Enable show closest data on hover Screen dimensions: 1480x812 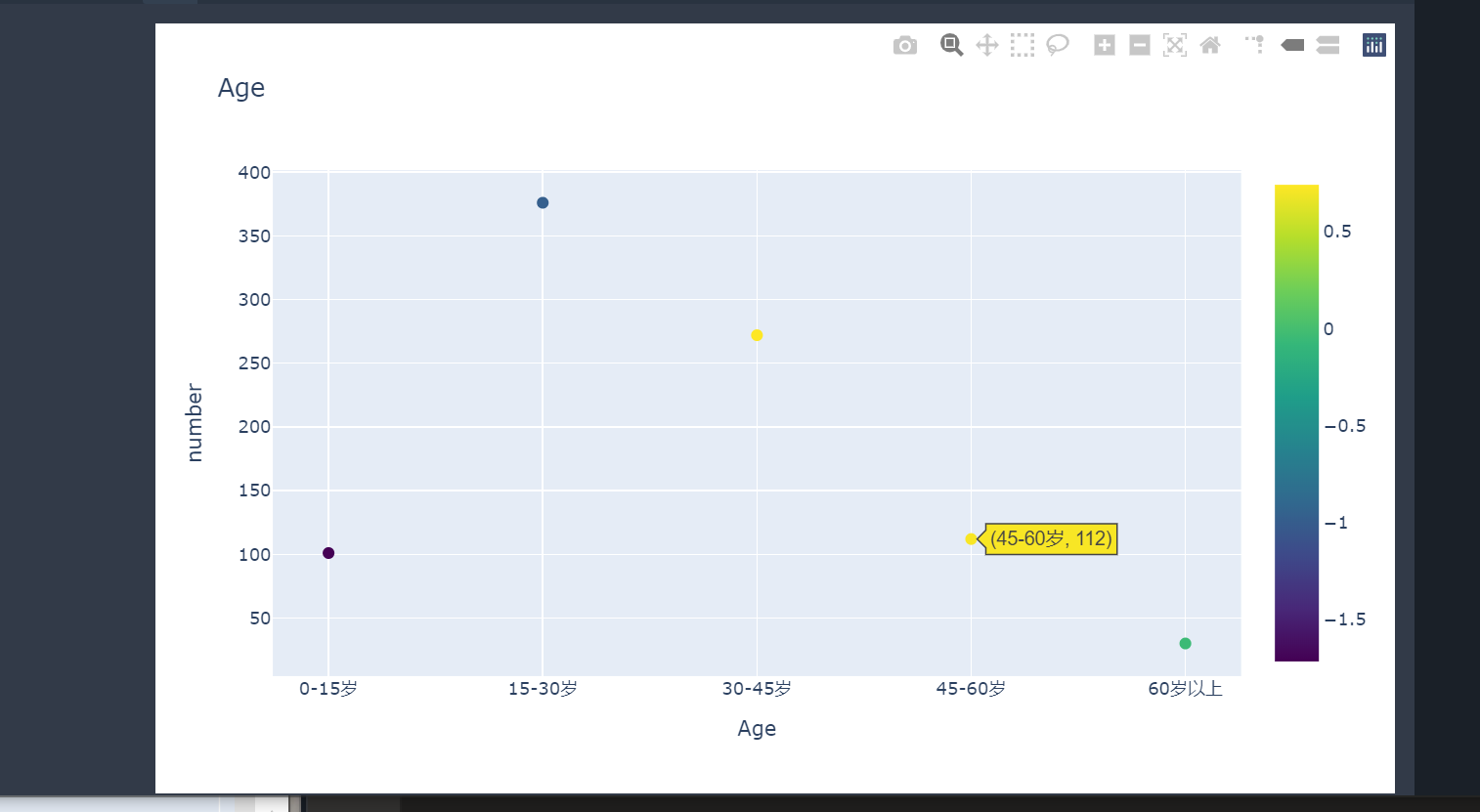coord(1291,45)
